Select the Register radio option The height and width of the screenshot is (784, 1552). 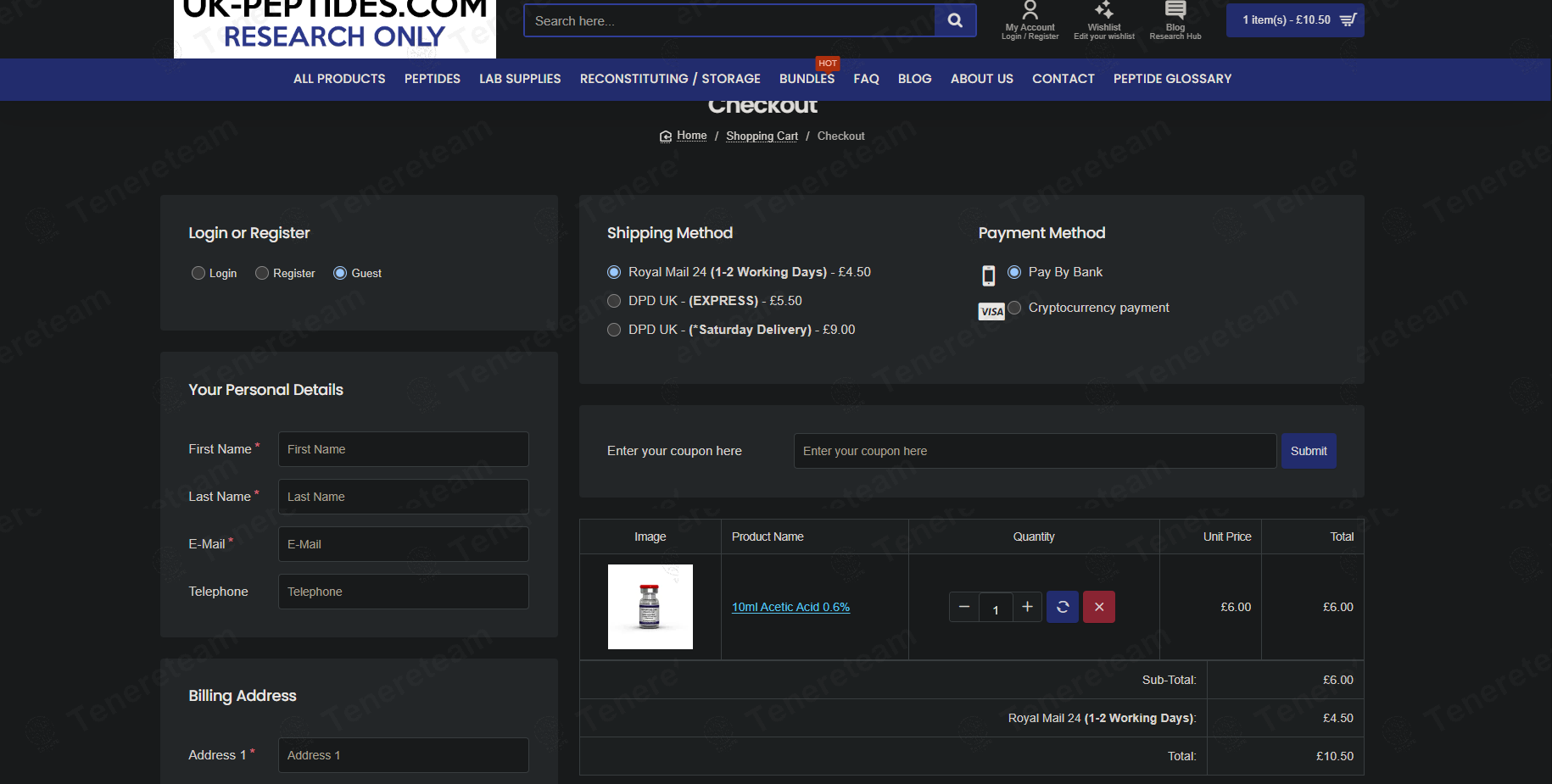coord(262,273)
